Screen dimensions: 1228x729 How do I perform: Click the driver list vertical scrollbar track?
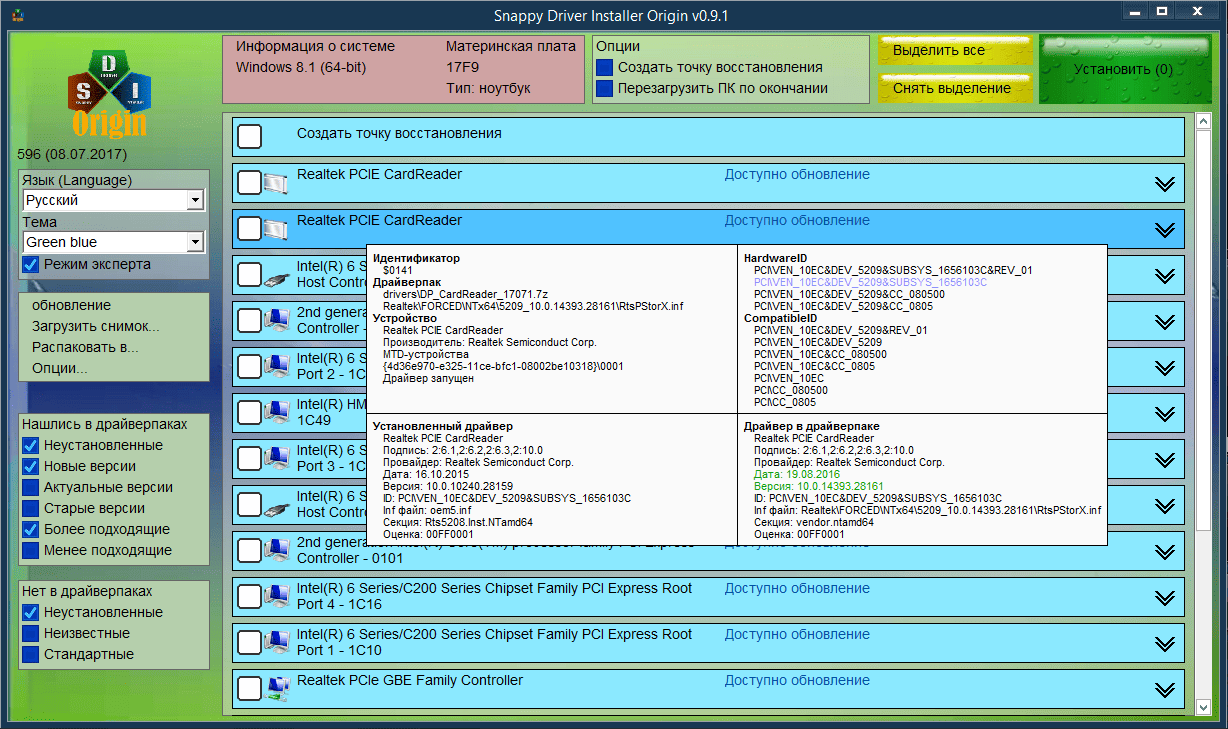[1204, 415]
